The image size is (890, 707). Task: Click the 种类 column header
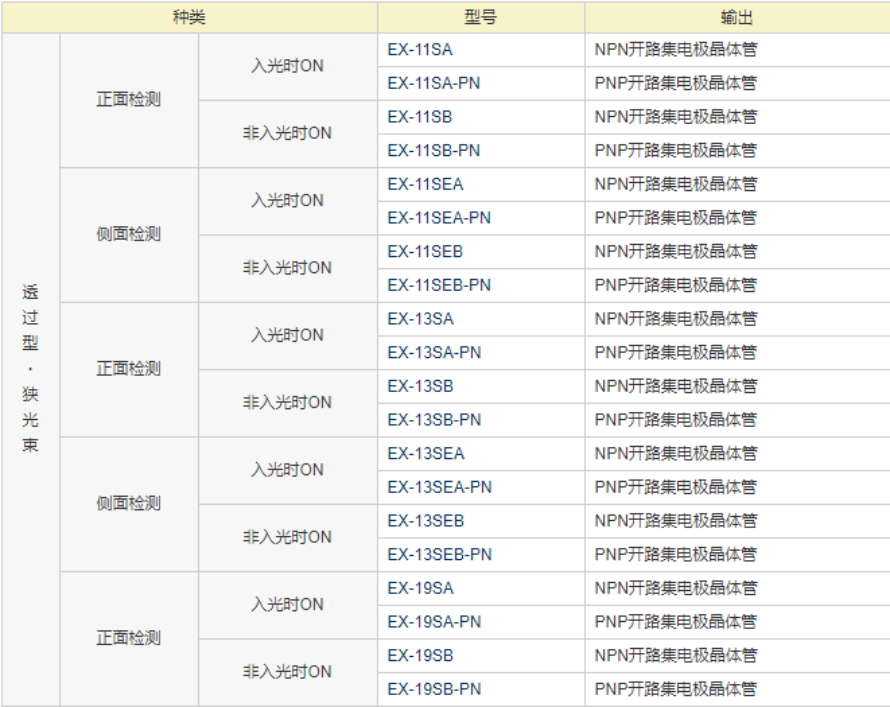189,18
